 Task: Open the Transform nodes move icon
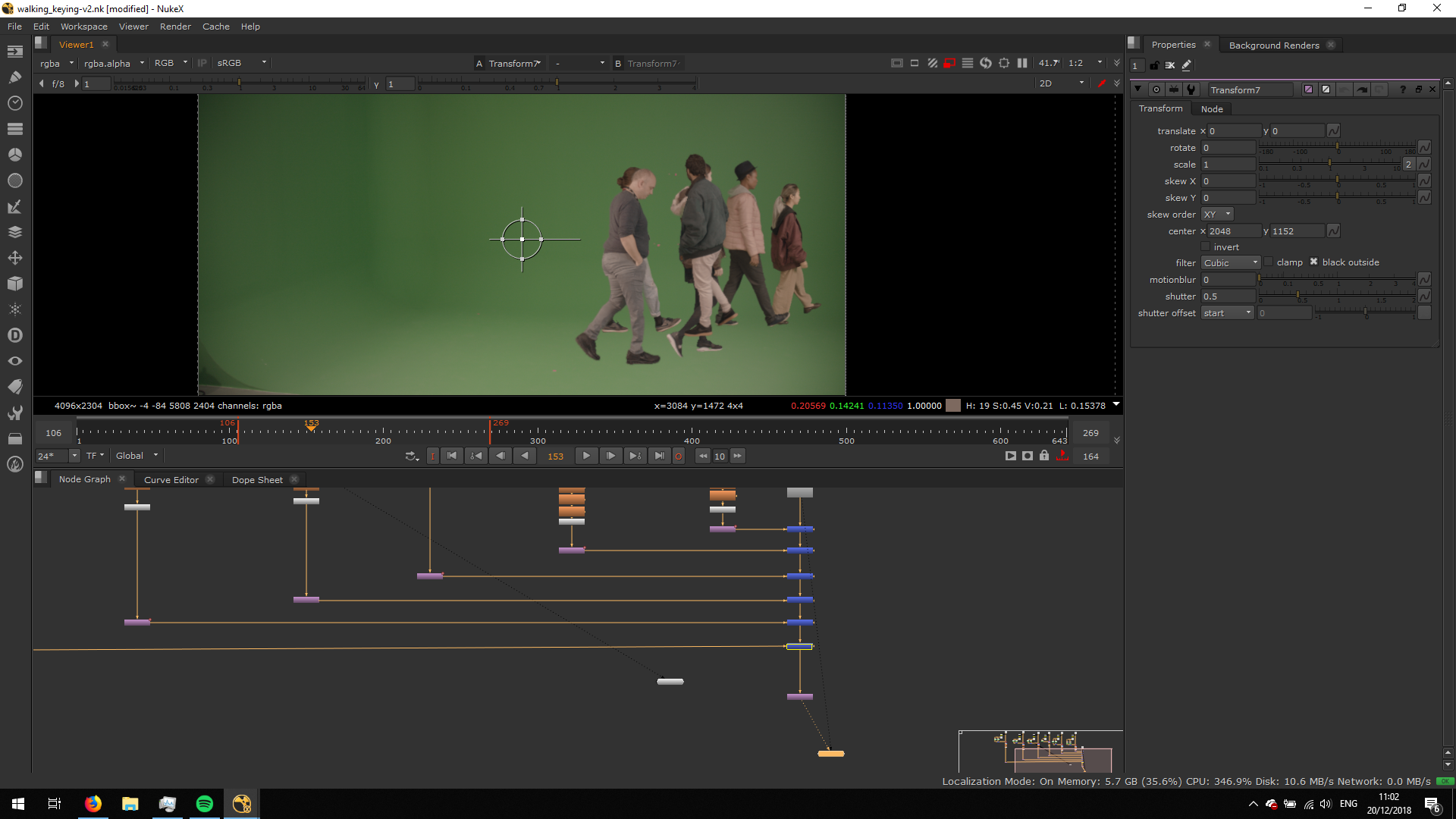pos(14,258)
